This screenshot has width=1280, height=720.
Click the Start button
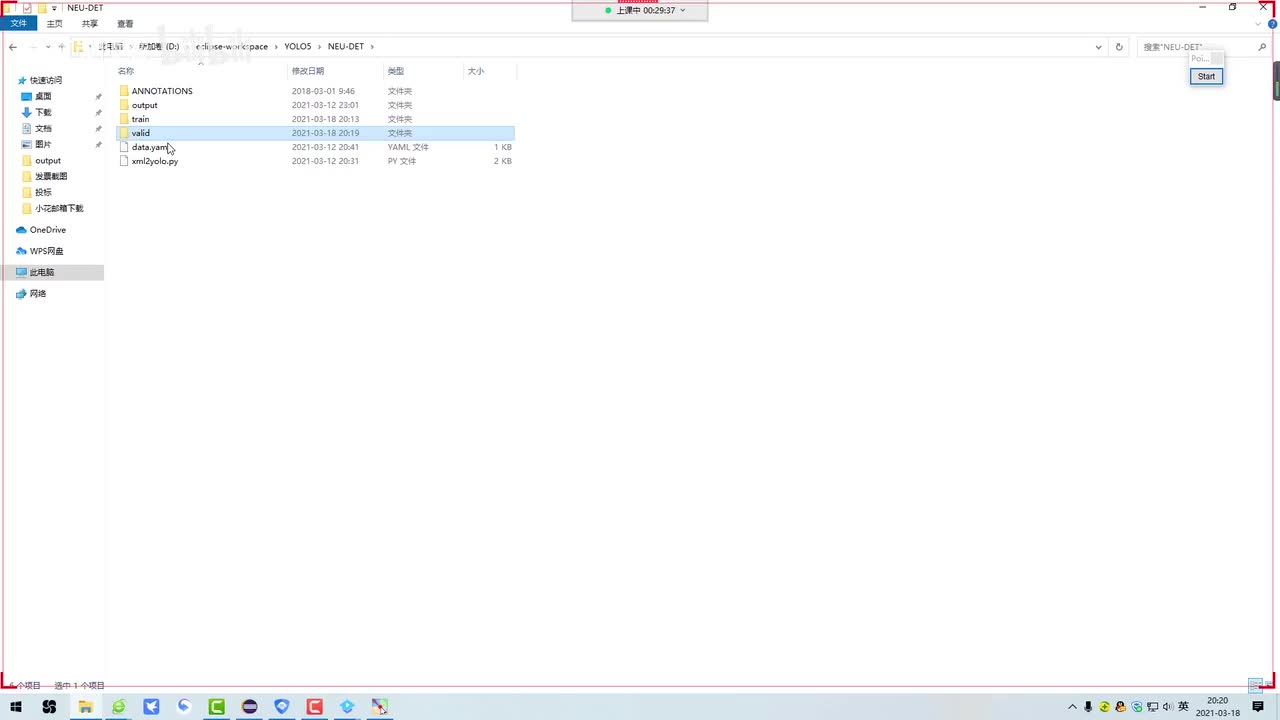1206,77
